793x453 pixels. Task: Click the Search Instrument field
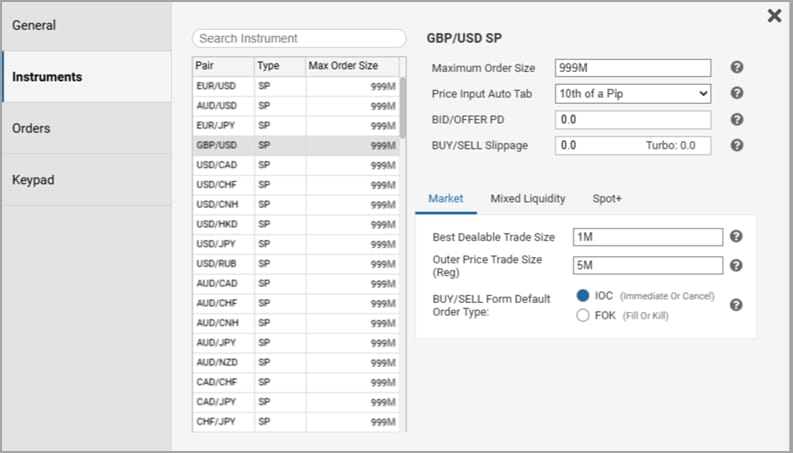(299, 38)
